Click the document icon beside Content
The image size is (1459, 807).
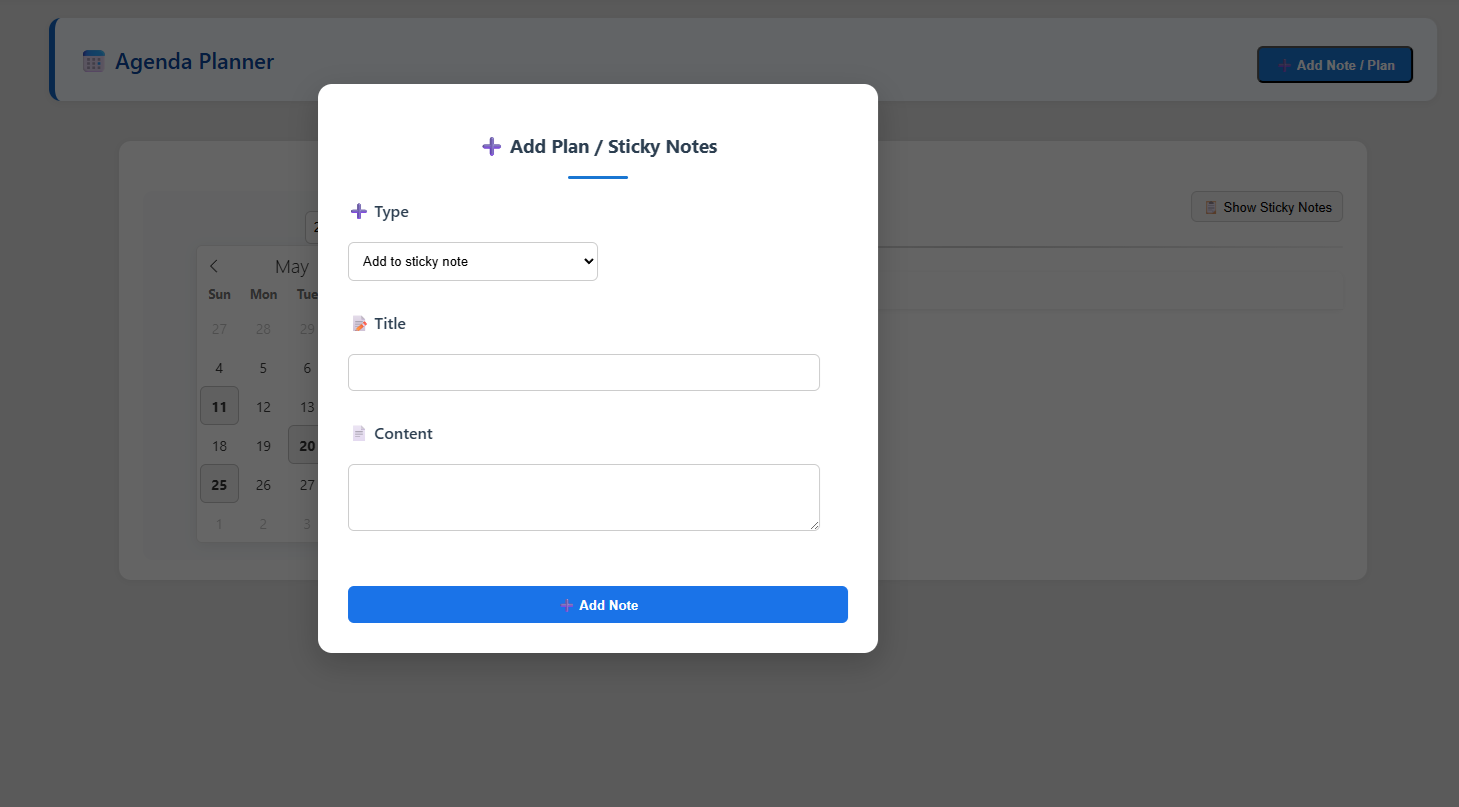[x=359, y=434]
